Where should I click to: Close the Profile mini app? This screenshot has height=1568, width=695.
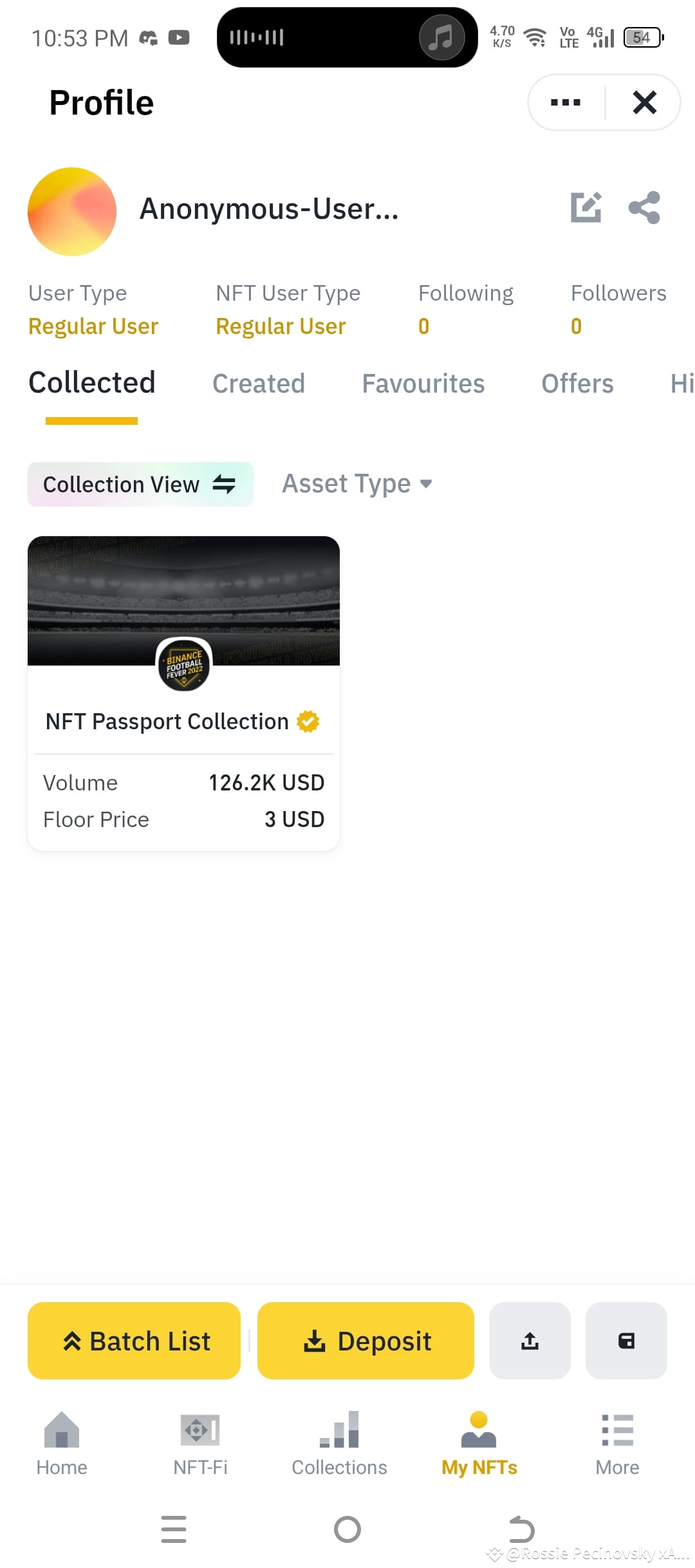click(x=644, y=102)
